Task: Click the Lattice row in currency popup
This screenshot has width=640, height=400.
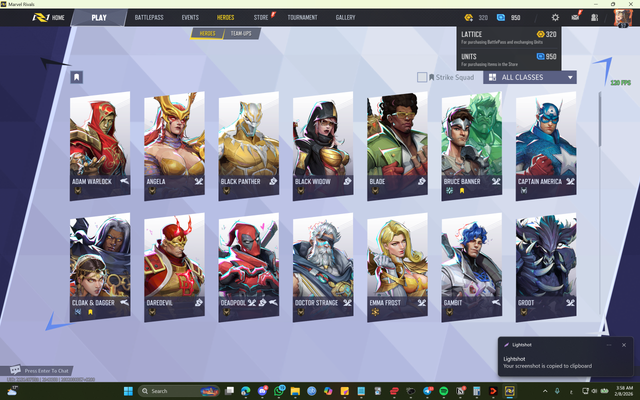Action: coord(509,38)
